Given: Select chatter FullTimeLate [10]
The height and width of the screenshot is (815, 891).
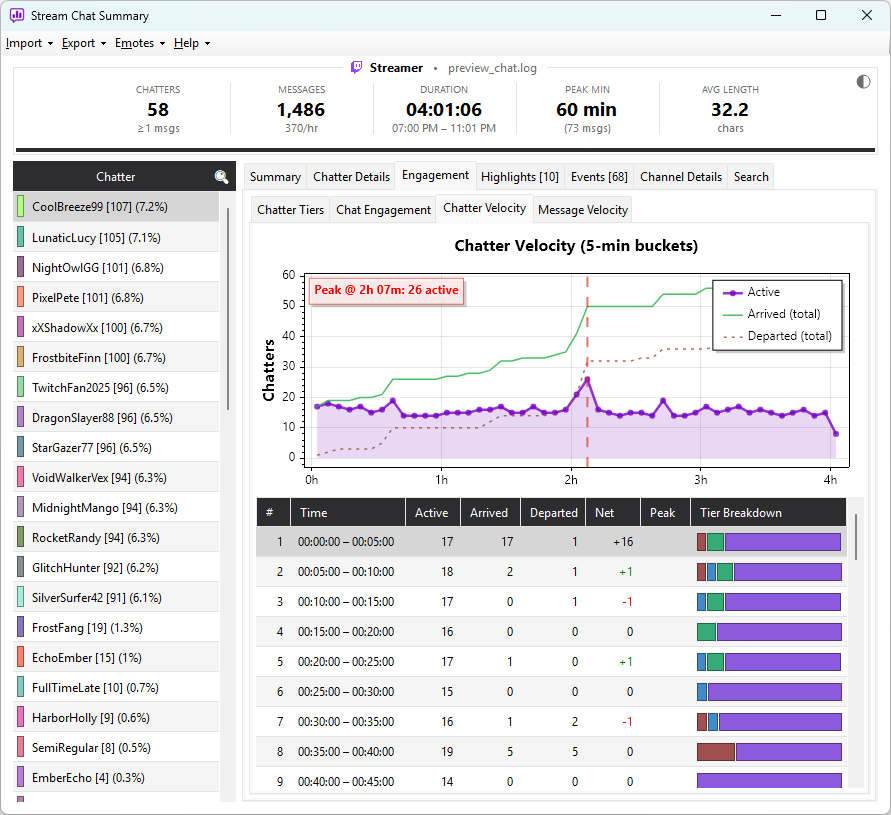Looking at the screenshot, I should [116, 688].
